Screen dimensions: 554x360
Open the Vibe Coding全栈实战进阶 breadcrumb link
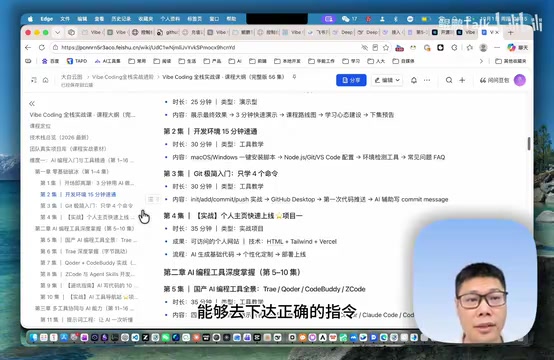[123, 77]
